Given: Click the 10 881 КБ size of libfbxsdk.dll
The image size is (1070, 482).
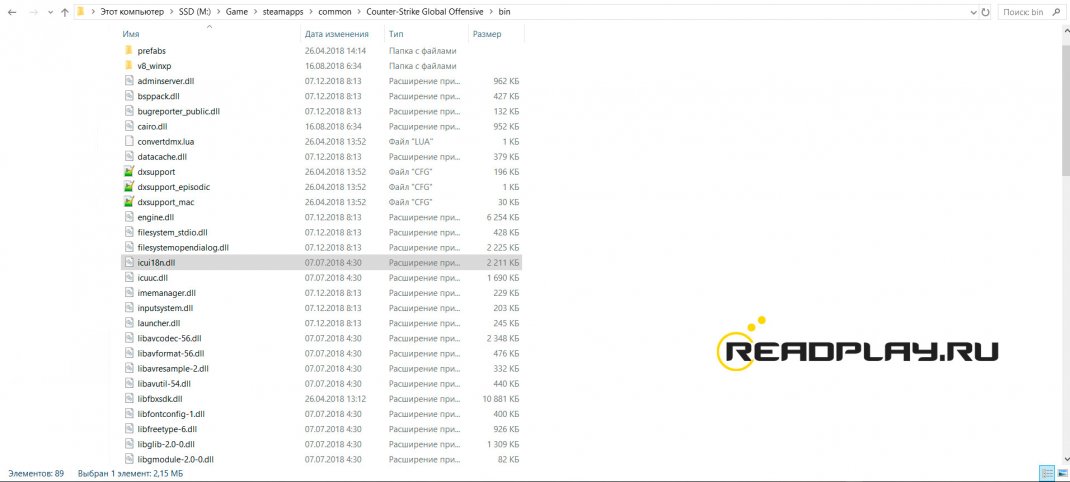Looking at the screenshot, I should 501,399.
